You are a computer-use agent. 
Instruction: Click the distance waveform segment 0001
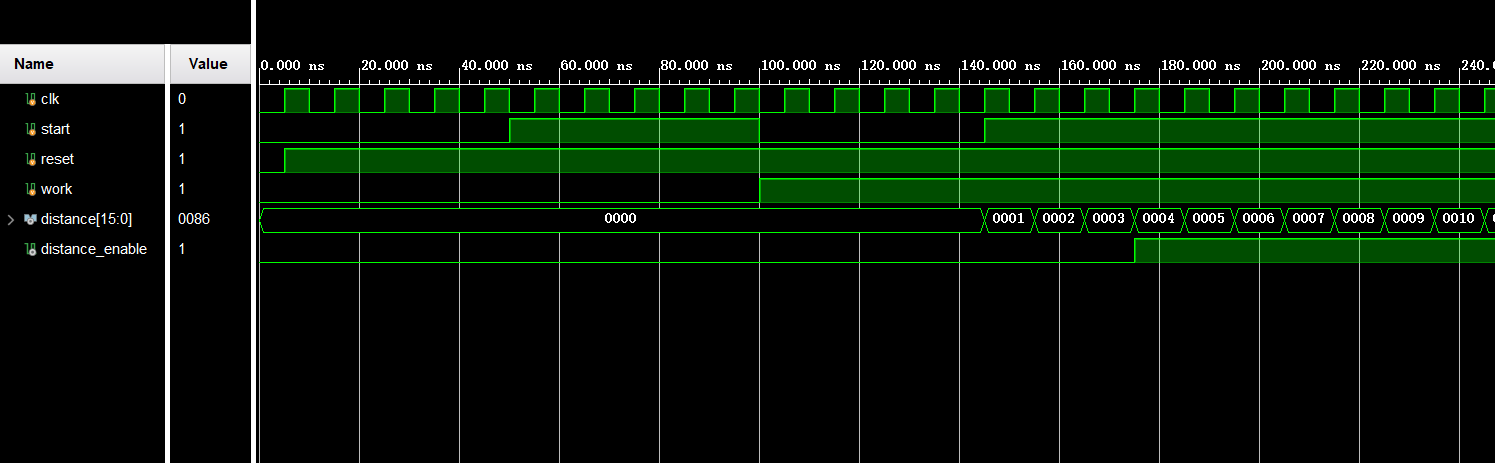point(1009,219)
